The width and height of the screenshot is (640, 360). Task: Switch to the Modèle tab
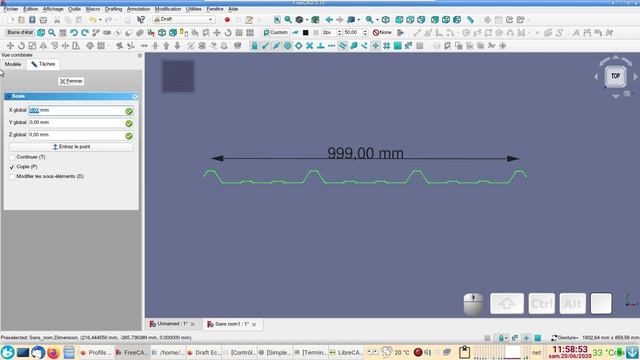coord(13,64)
